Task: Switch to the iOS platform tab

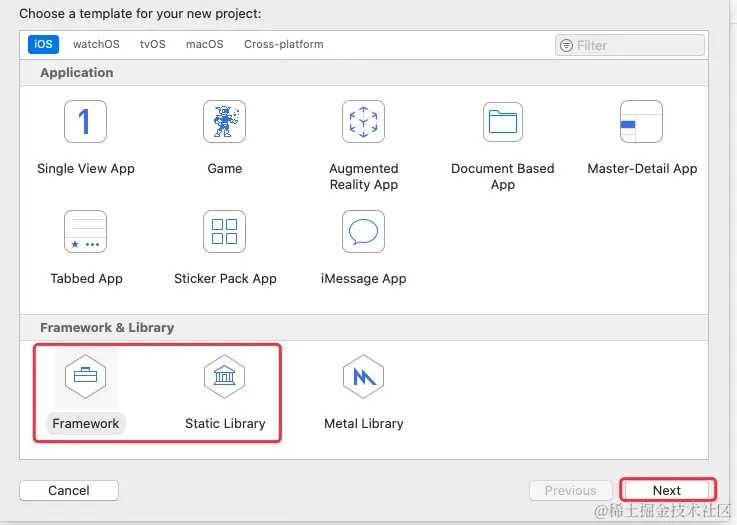Action: tap(43, 44)
